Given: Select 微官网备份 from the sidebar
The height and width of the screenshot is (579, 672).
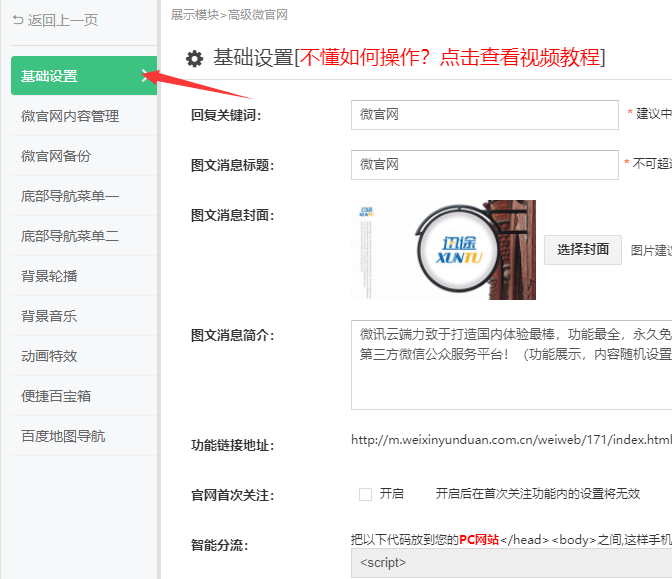Looking at the screenshot, I should (56, 156).
